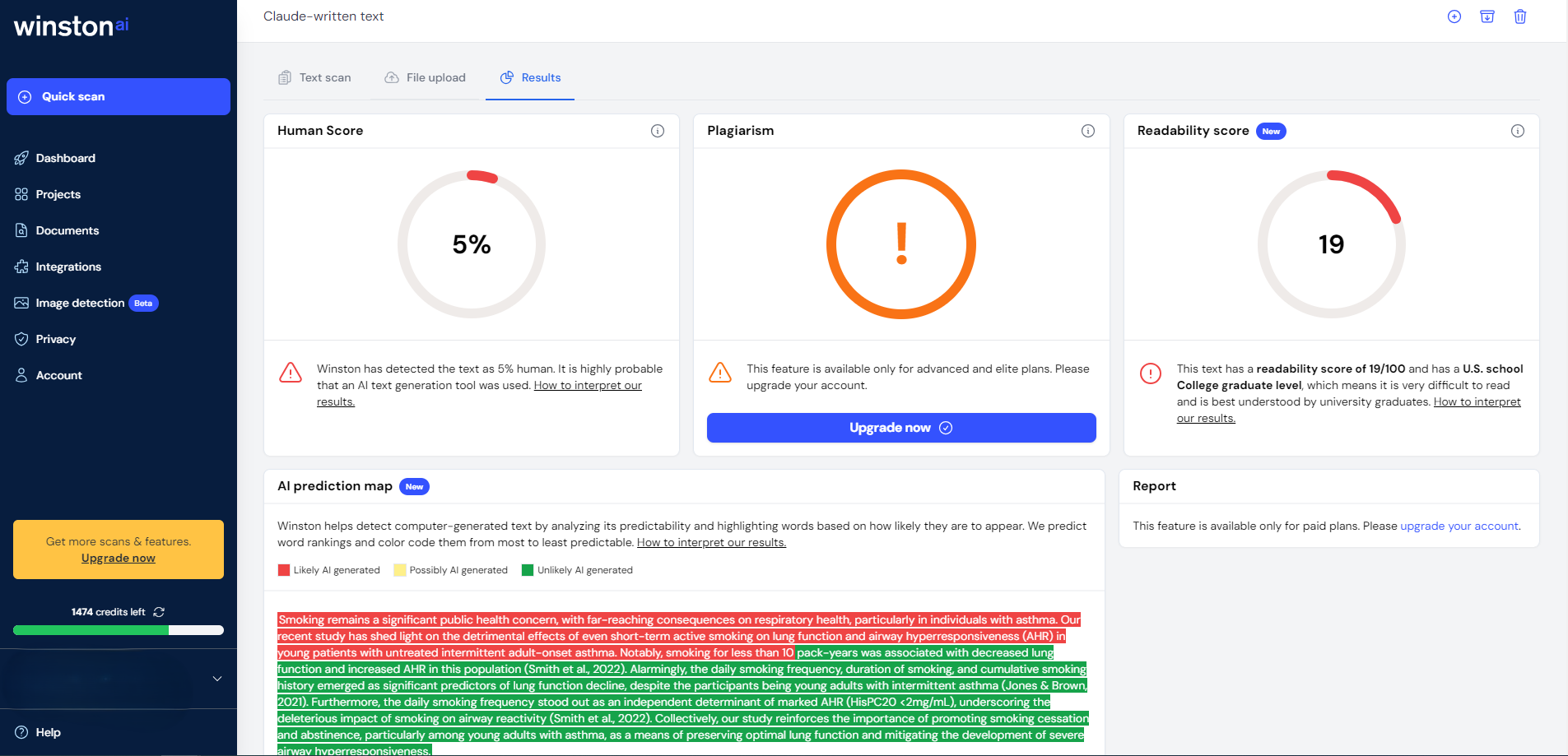Switch to the Text scan tab

click(315, 77)
